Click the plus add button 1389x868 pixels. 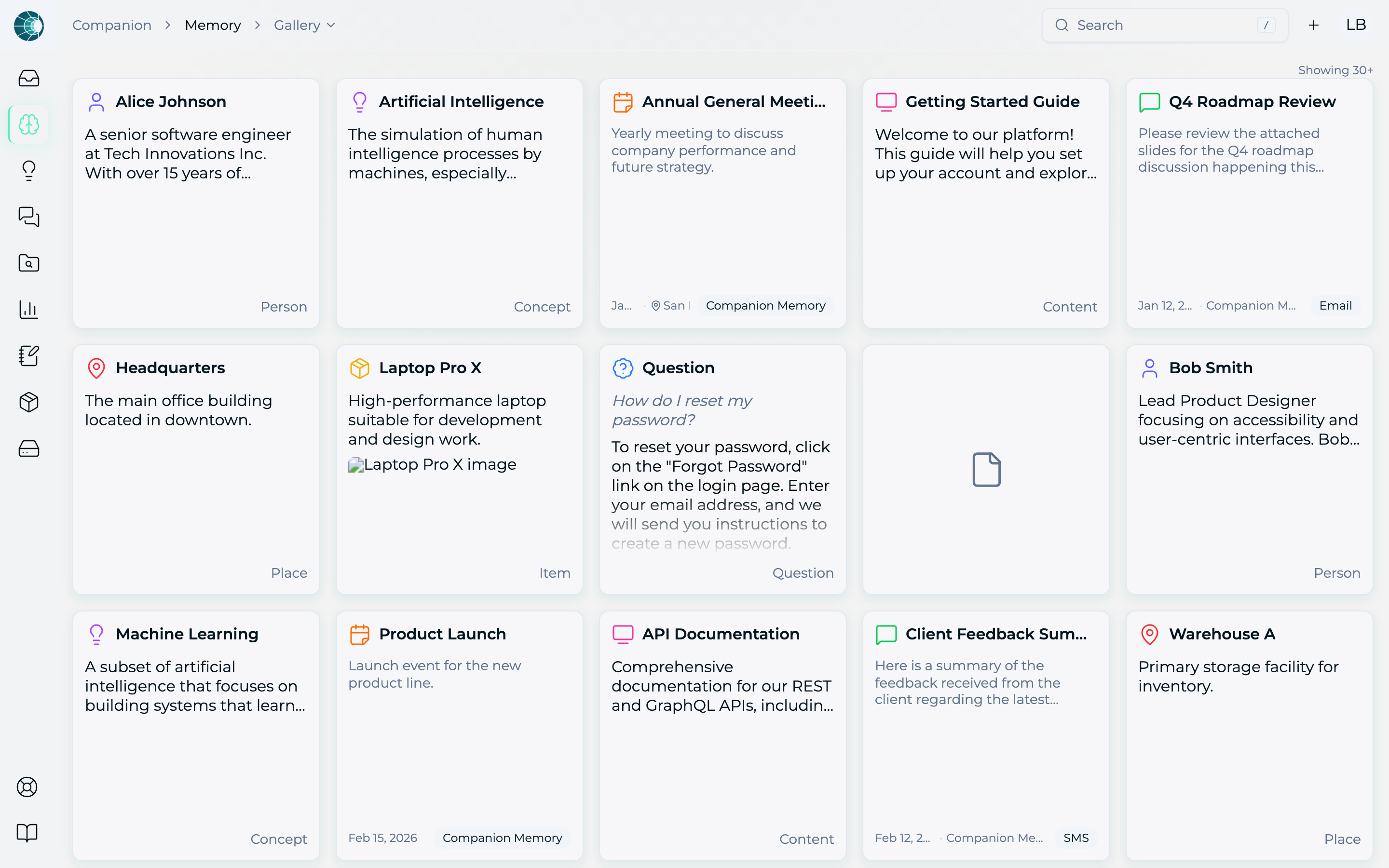pyautogui.click(x=1313, y=25)
